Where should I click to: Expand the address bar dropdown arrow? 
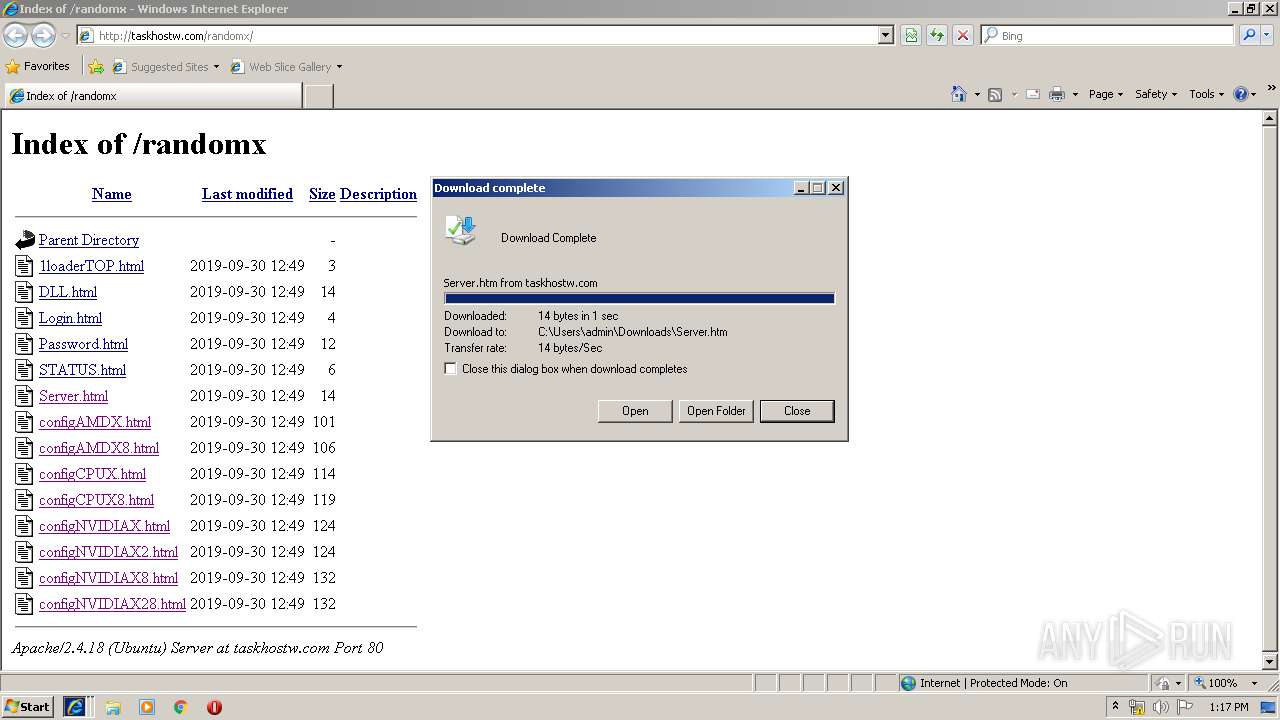(x=885, y=35)
